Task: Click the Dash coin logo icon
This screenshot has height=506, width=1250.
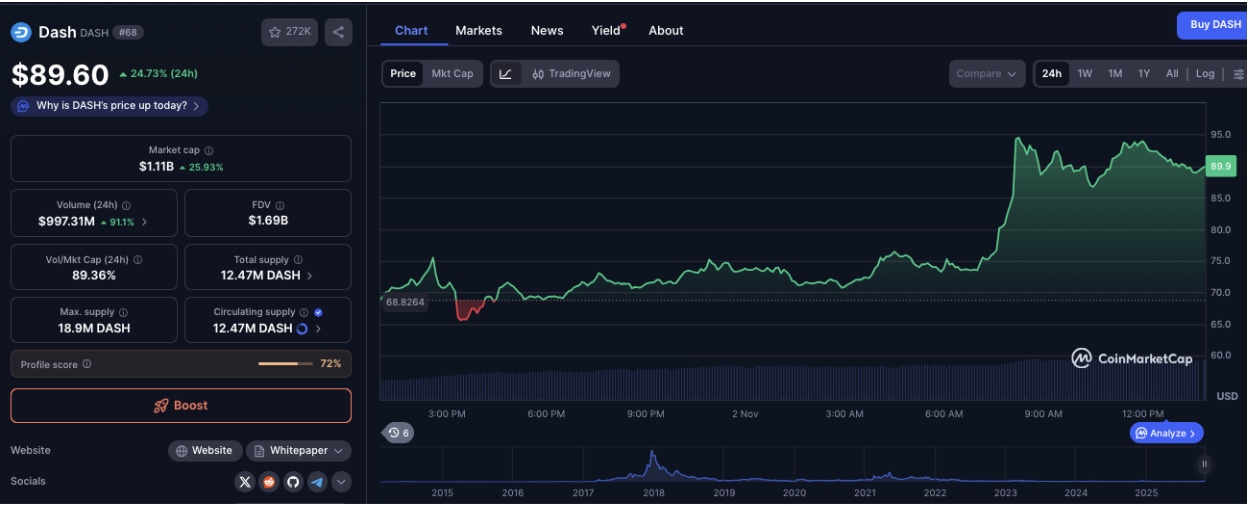Action: point(21,32)
